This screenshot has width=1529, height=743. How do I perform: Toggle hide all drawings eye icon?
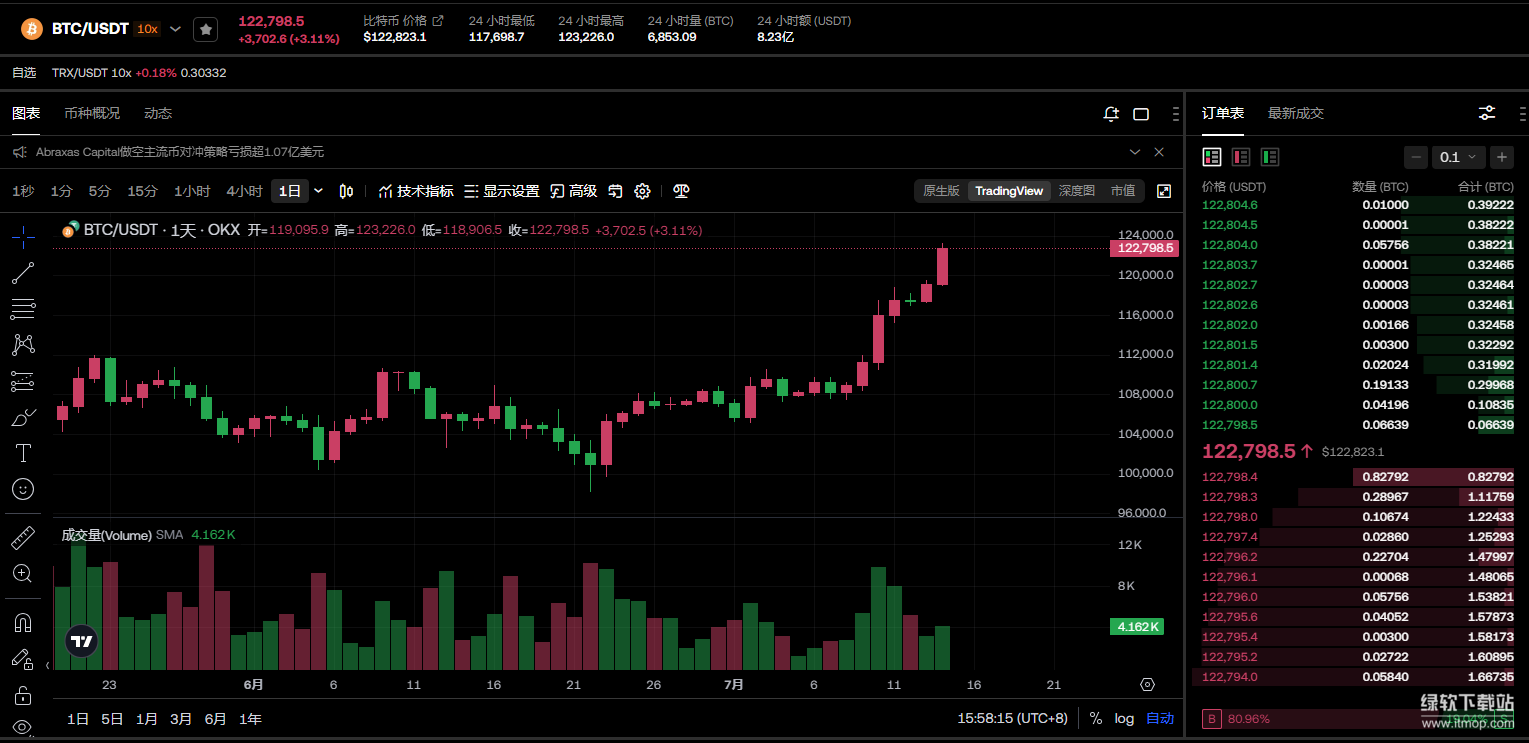pyautogui.click(x=23, y=727)
